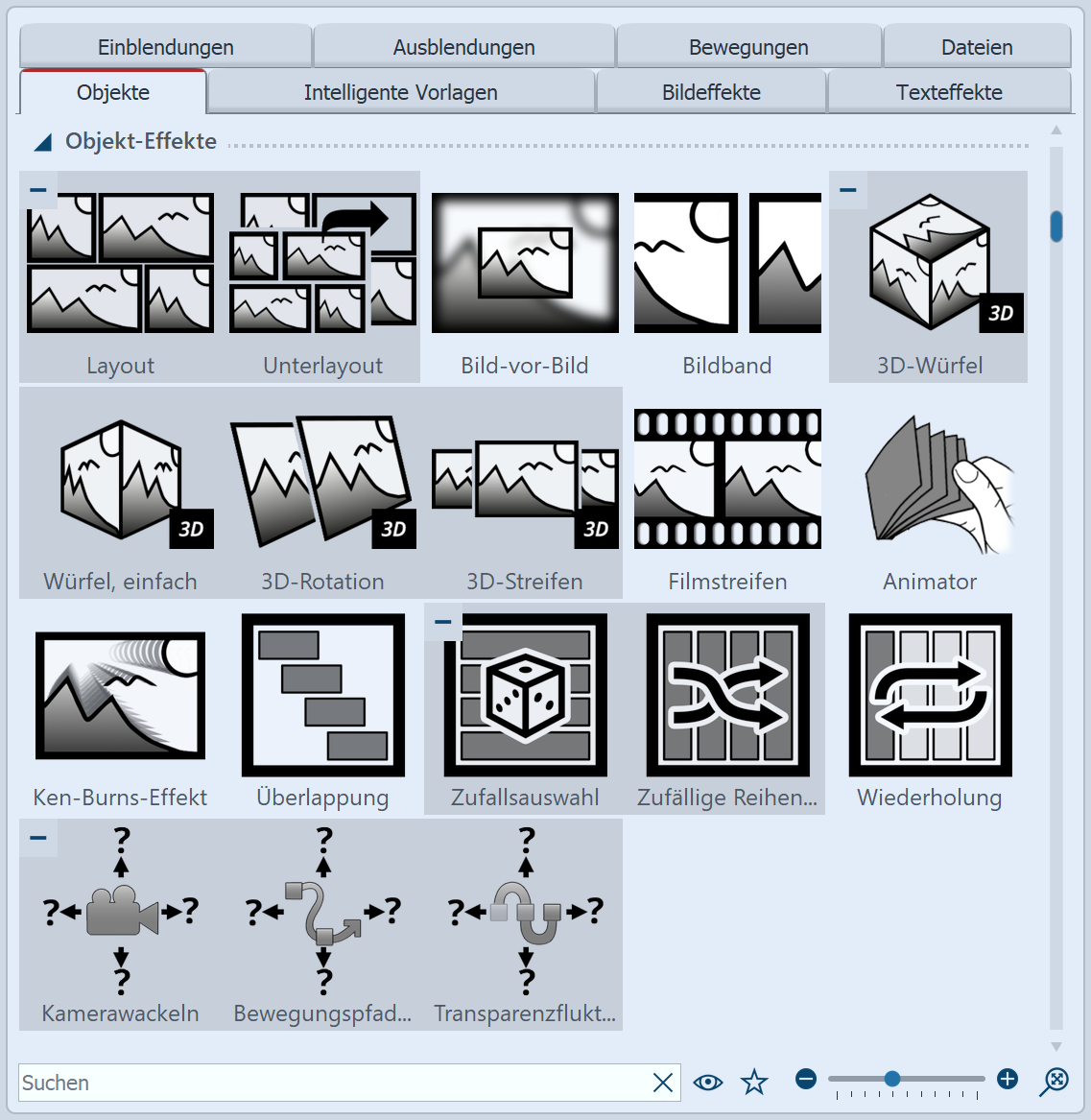This screenshot has width=1091, height=1120.
Task: Toggle the favorites star below the effect list
Action: [x=754, y=1082]
